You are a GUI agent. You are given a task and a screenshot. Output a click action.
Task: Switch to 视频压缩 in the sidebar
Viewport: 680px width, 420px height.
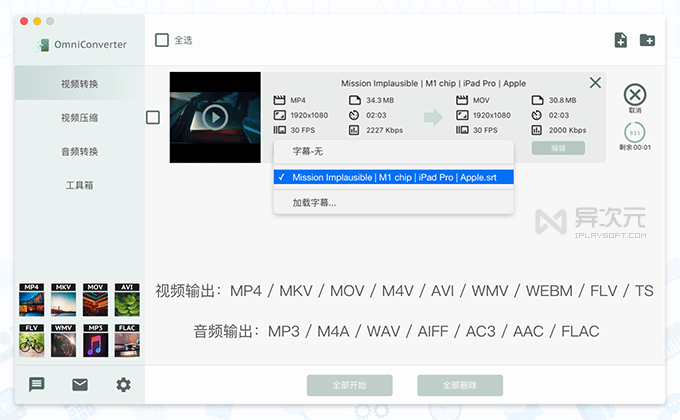(x=80, y=118)
